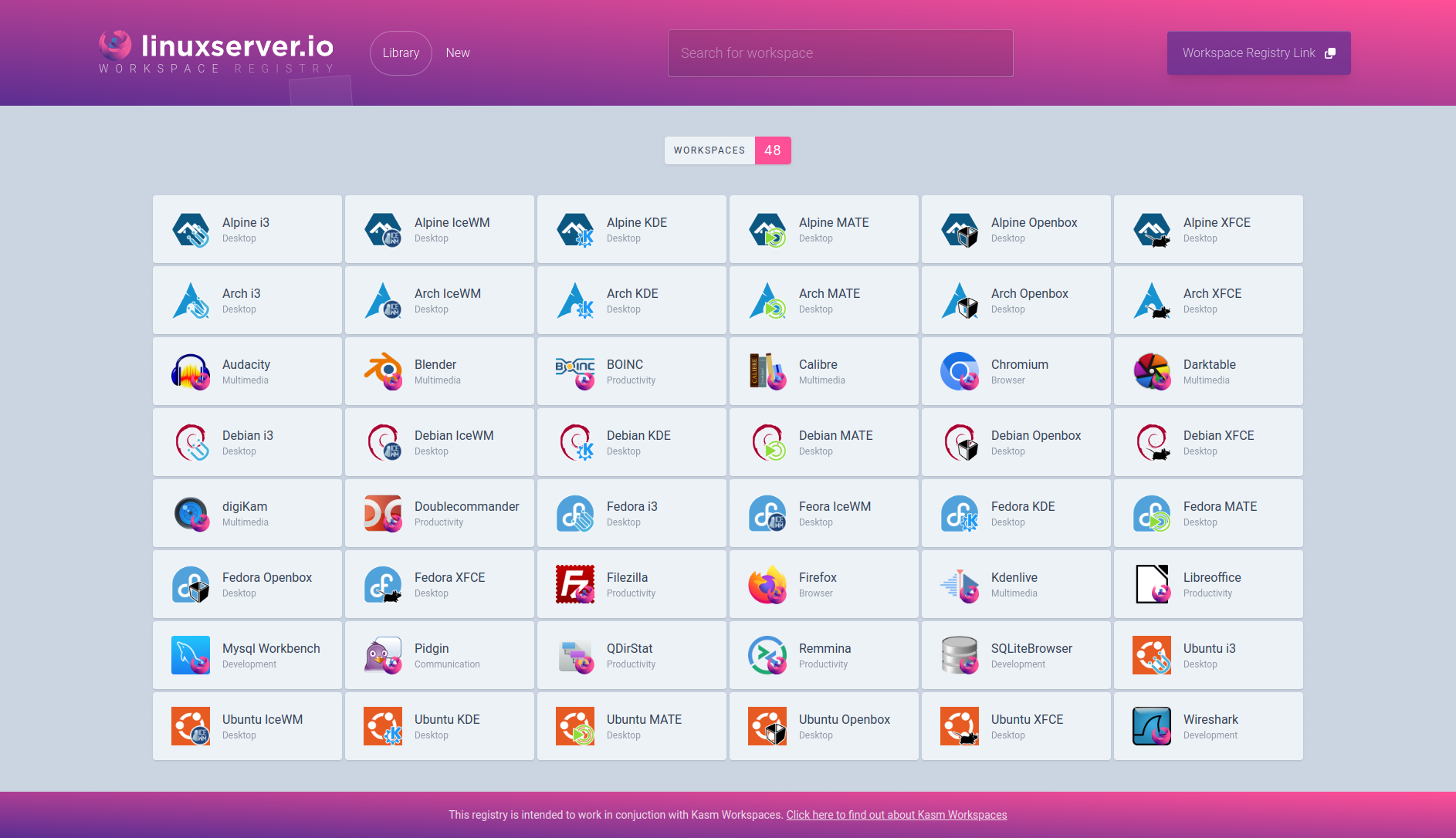This screenshot has height=838, width=1456.
Task: Switch to the New tab
Action: [458, 53]
